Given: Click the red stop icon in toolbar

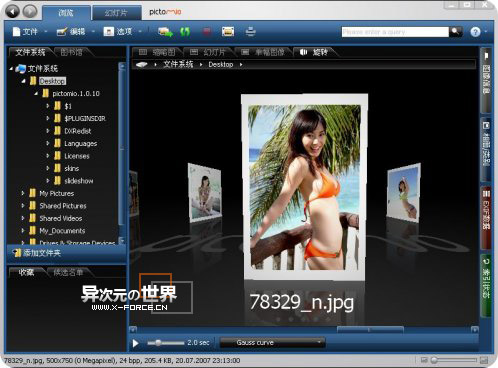Looking at the screenshot, I should point(207,32).
